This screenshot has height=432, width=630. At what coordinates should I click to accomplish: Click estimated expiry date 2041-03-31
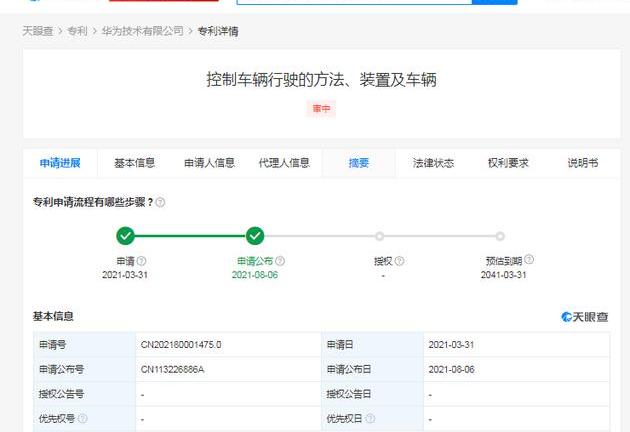pos(503,275)
